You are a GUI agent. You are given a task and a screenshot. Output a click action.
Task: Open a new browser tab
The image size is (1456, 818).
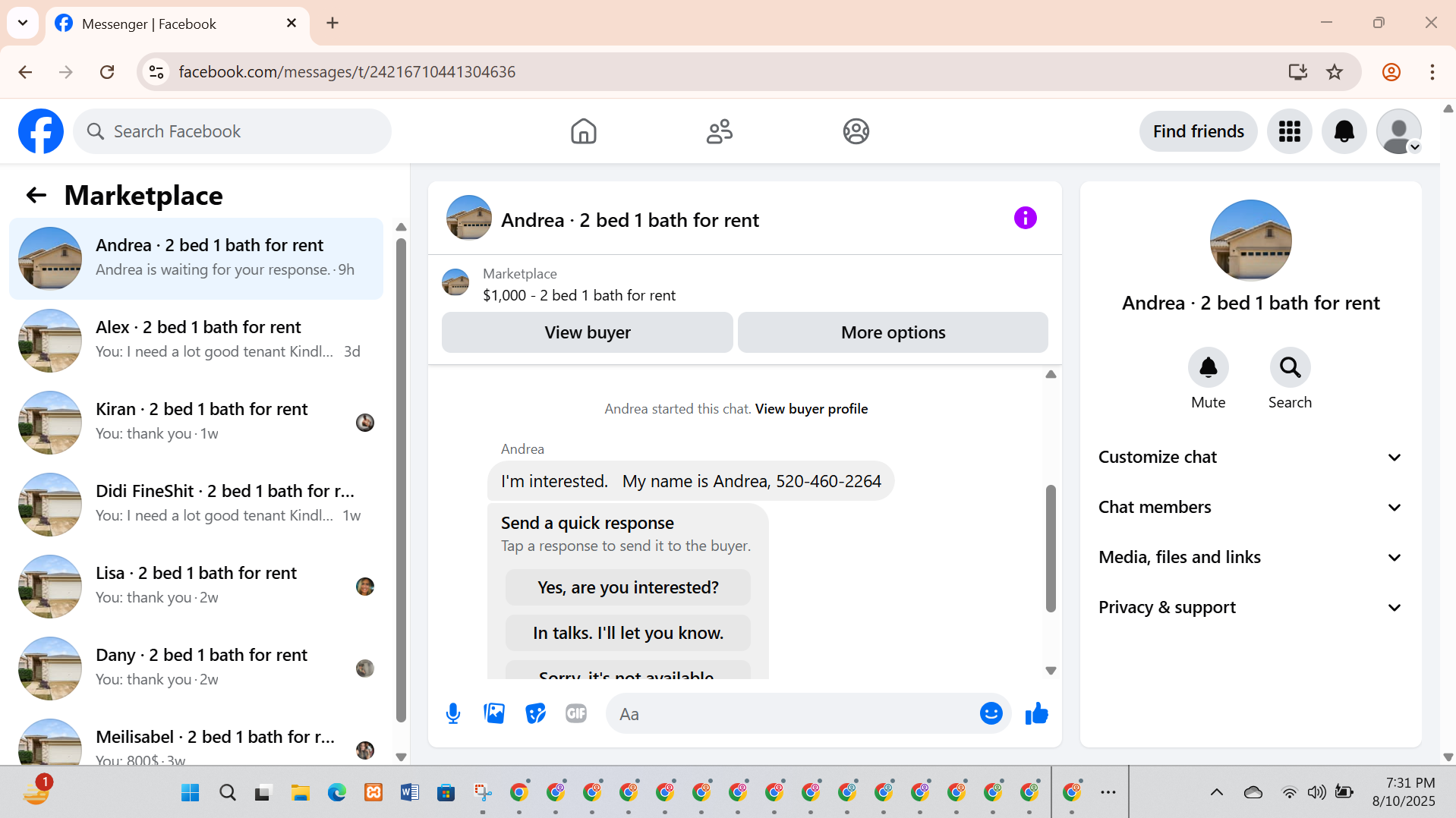pyautogui.click(x=332, y=24)
